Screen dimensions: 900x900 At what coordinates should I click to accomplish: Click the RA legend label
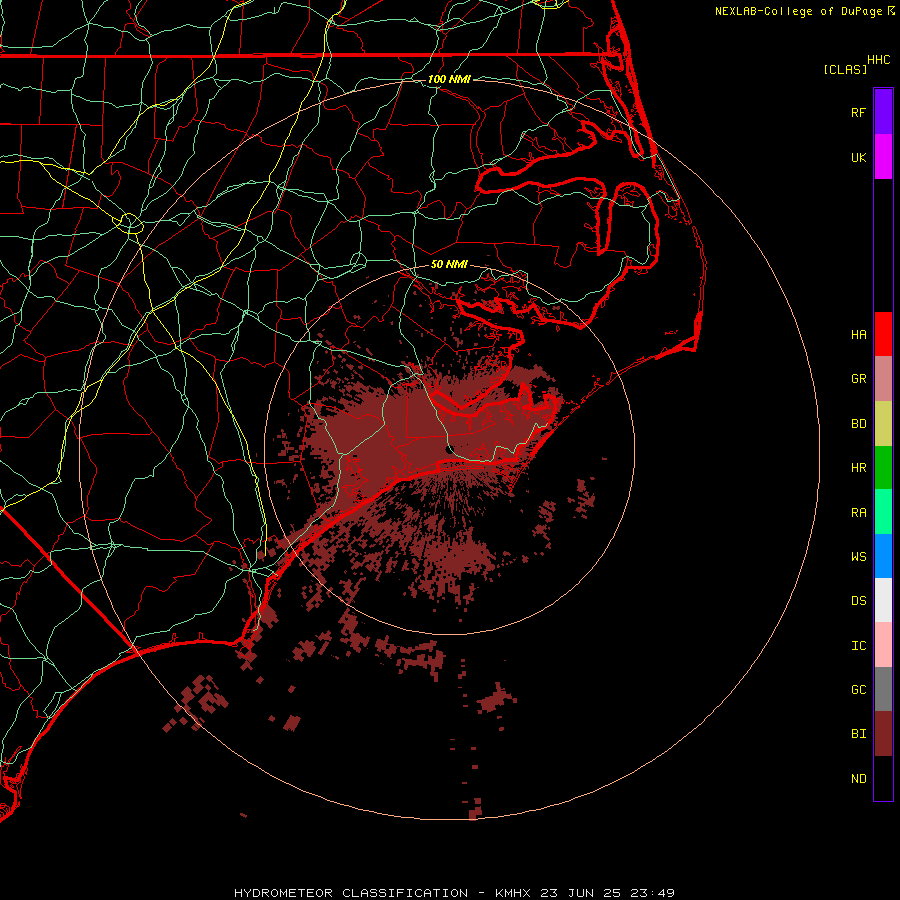point(858,513)
